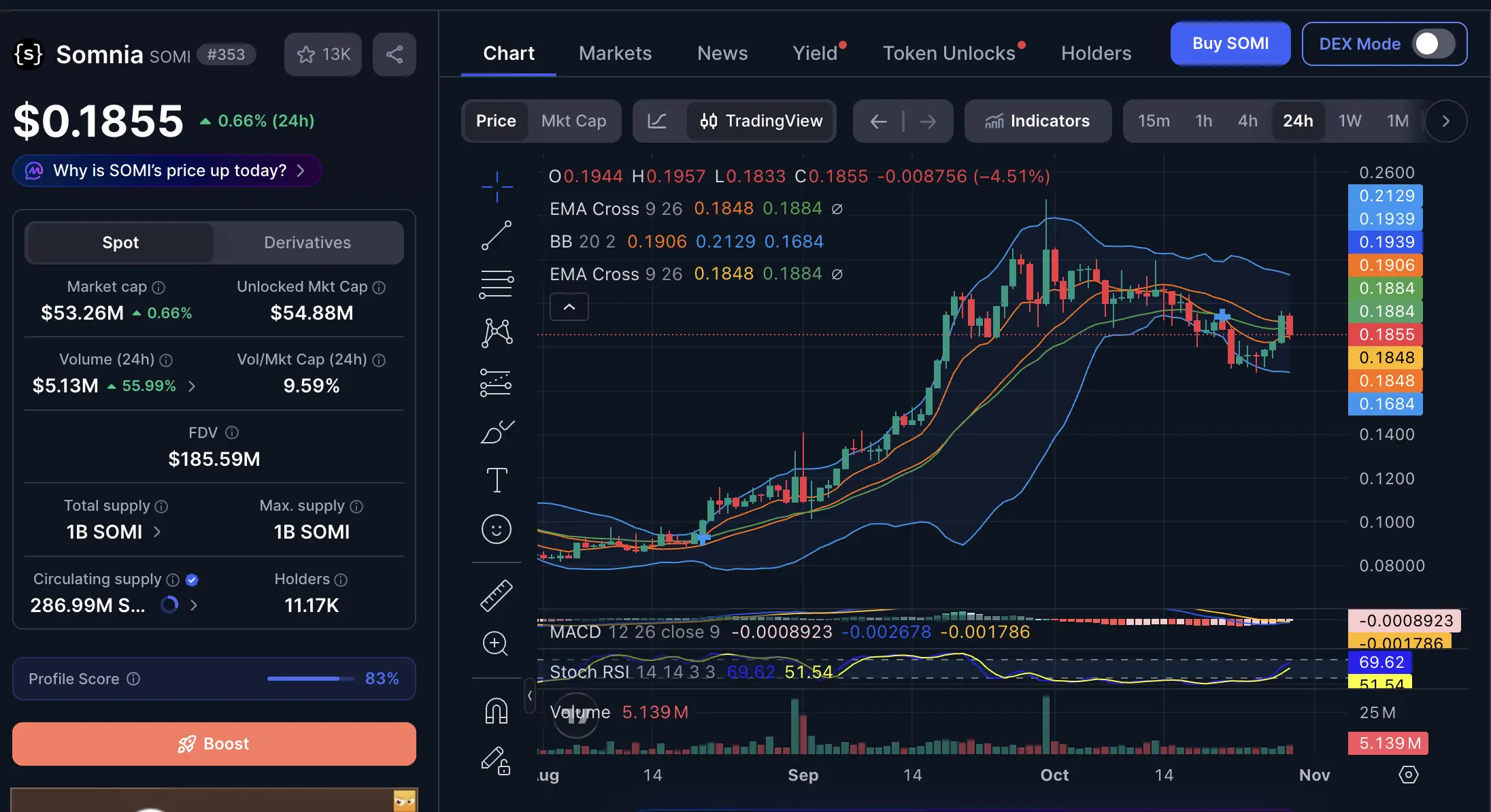Add Somnia to watchlist star
1491x812 pixels.
(323, 54)
